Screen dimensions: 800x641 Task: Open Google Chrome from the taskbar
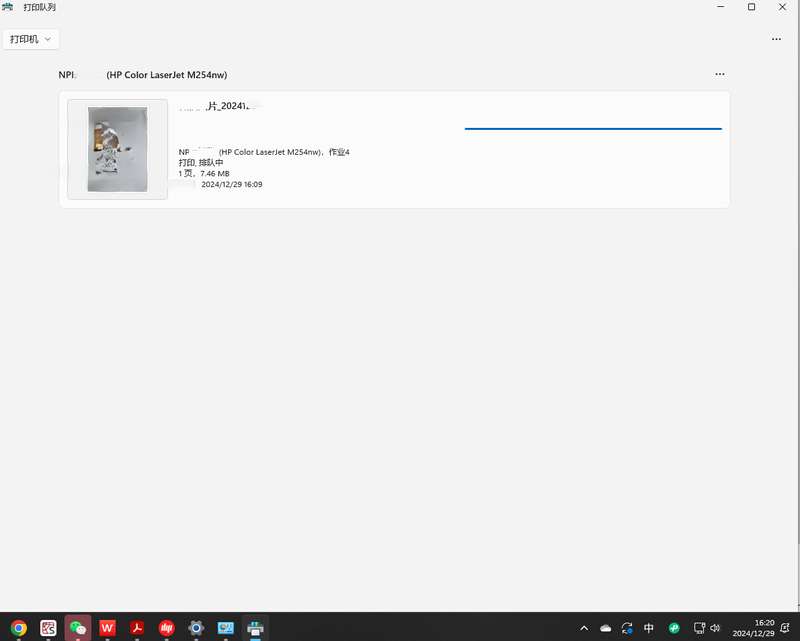click(18, 628)
